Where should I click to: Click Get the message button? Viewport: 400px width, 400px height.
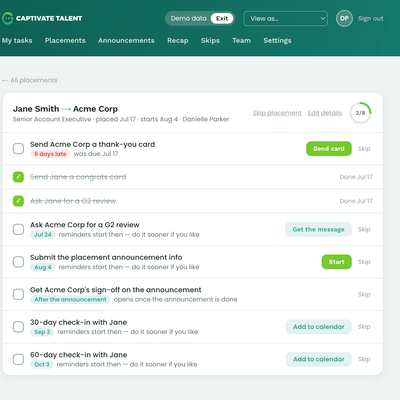(318, 229)
